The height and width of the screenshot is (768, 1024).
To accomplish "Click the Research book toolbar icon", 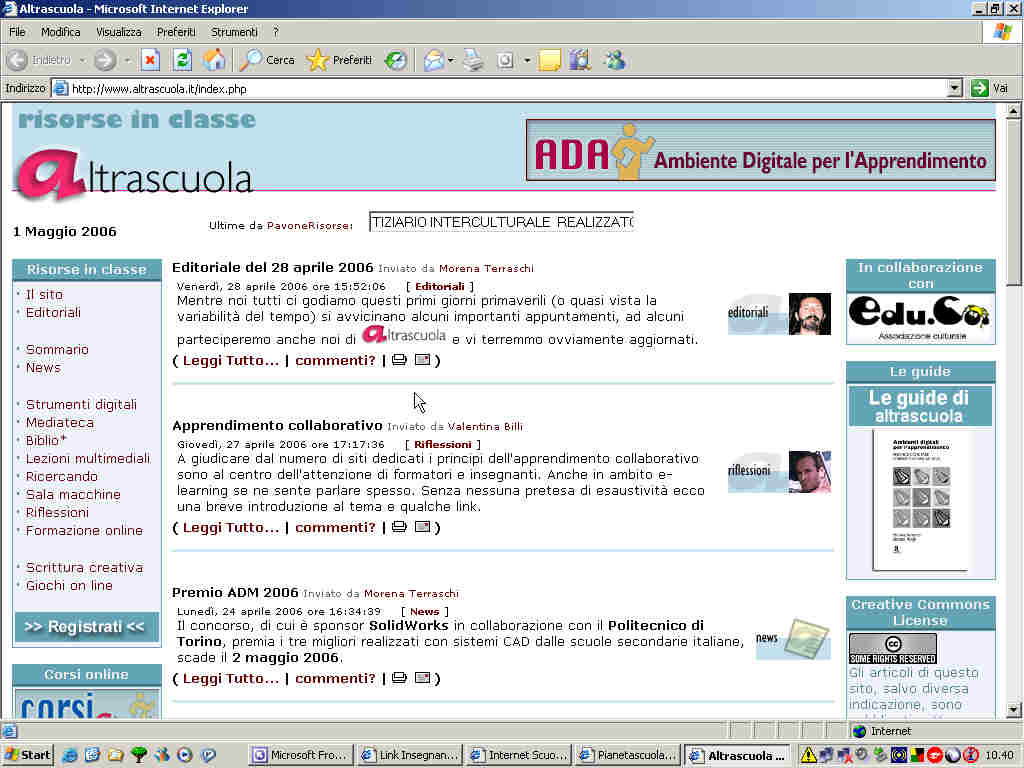I will pos(580,61).
